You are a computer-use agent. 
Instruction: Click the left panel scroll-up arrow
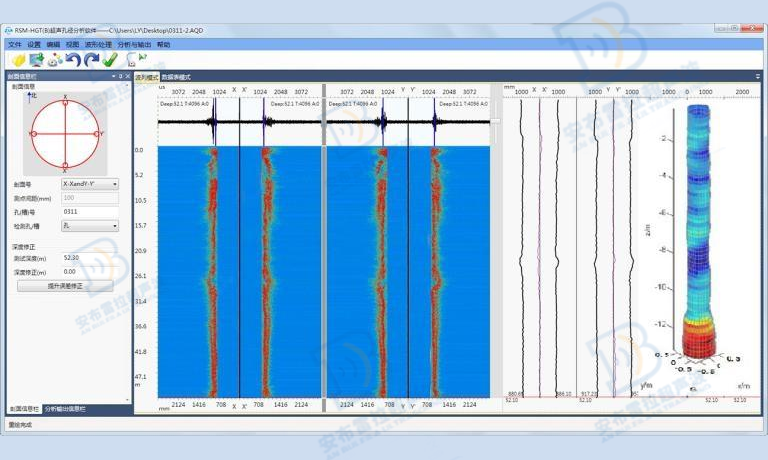tap(128, 86)
